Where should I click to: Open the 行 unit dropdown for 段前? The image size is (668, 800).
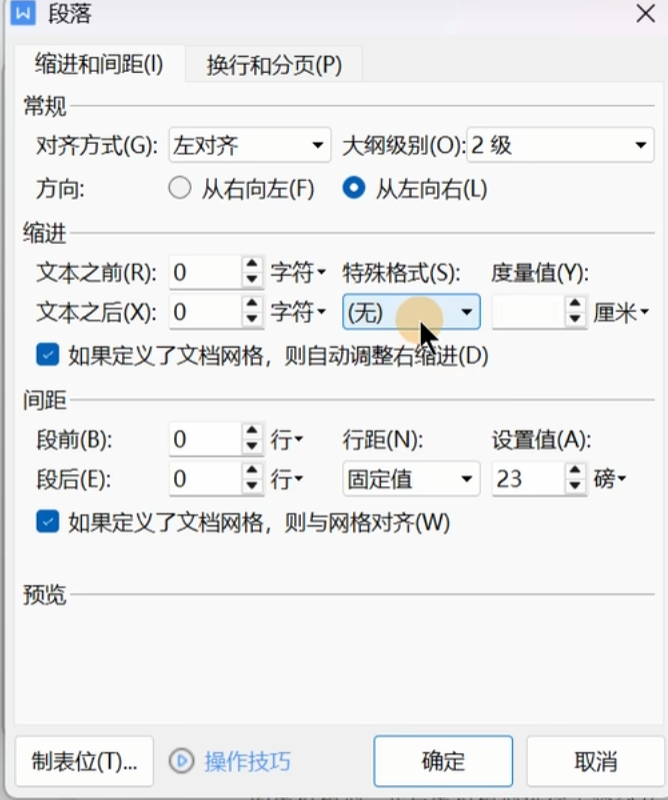(287, 439)
